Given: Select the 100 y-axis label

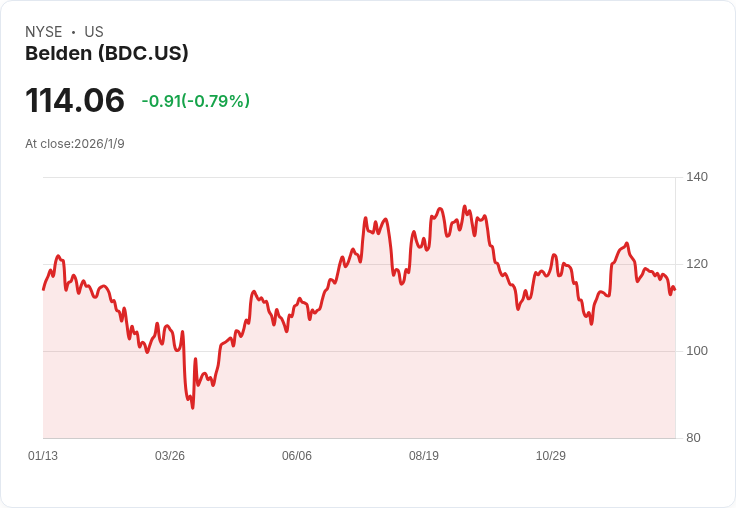Looking at the screenshot, I should pyautogui.click(x=697, y=351).
